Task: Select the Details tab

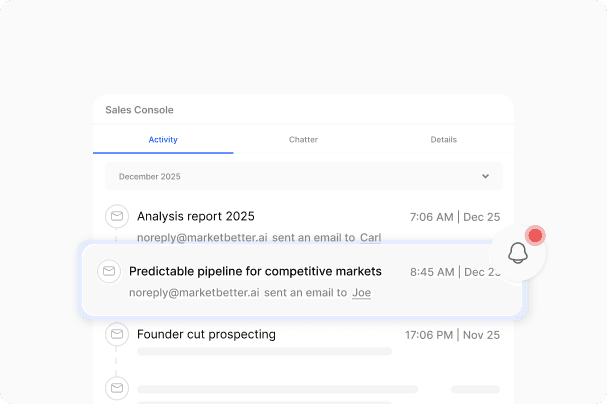Action: 443,140
